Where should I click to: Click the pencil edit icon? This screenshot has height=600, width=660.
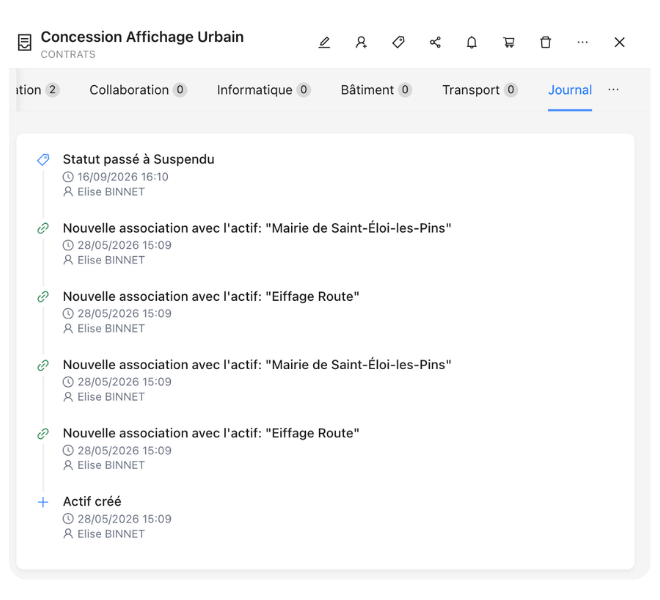coord(324,43)
